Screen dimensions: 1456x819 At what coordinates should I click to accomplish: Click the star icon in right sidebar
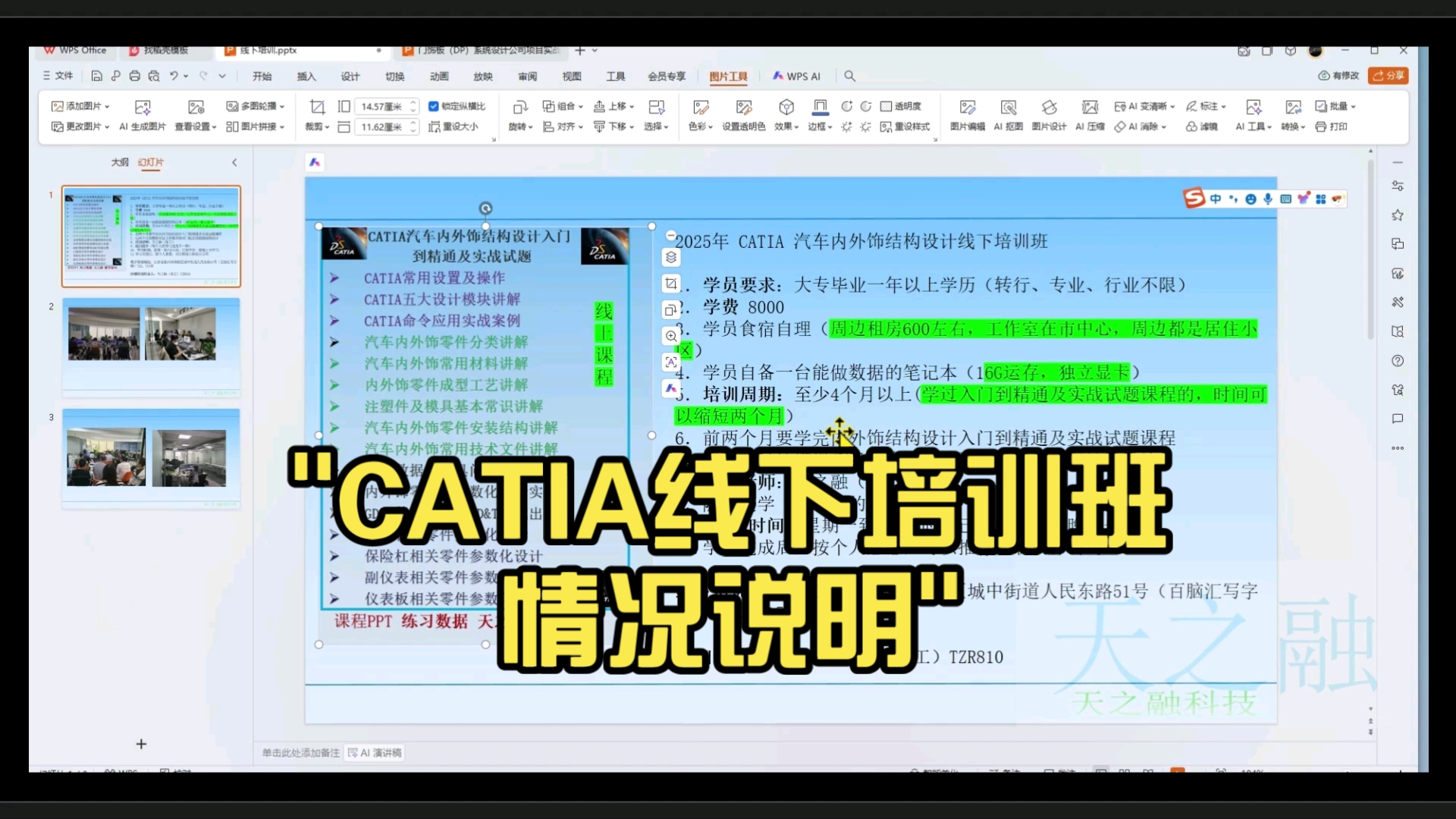1398,215
